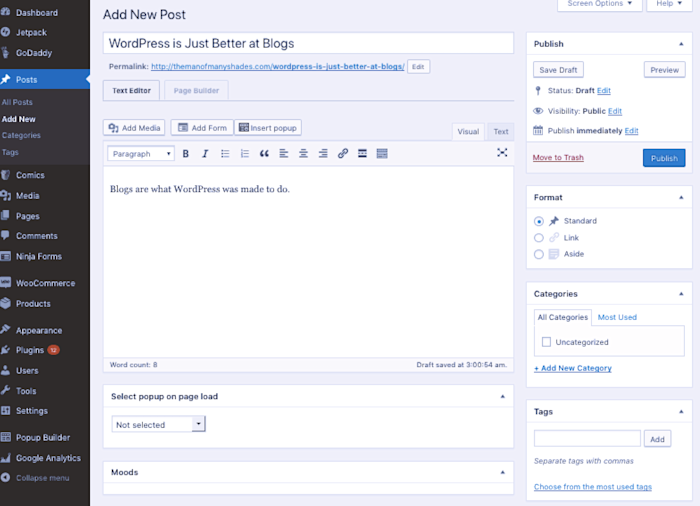Collapse the Tags panel
This screenshot has width=700, height=506.
tap(681, 412)
